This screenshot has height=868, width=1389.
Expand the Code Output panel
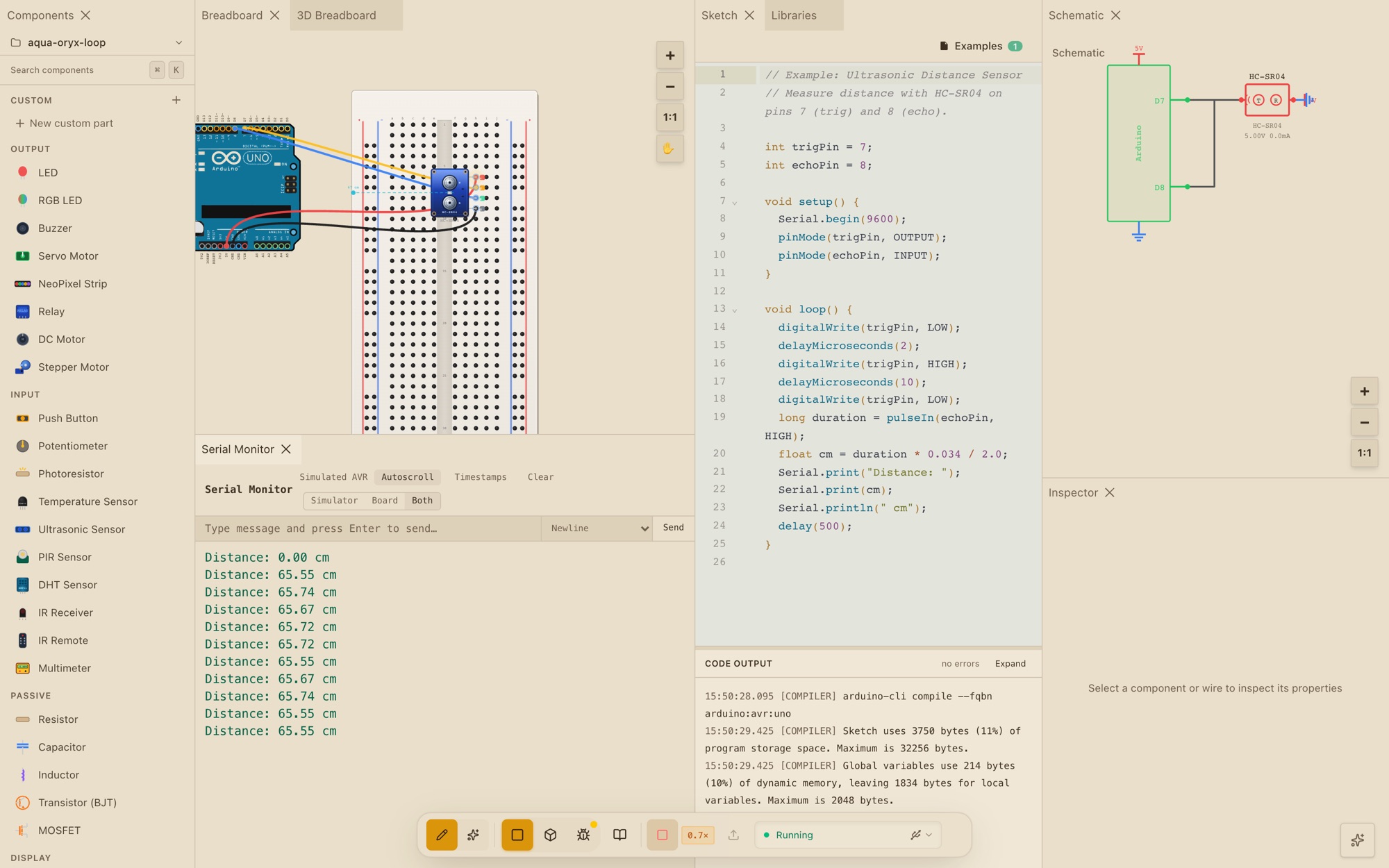1010,664
